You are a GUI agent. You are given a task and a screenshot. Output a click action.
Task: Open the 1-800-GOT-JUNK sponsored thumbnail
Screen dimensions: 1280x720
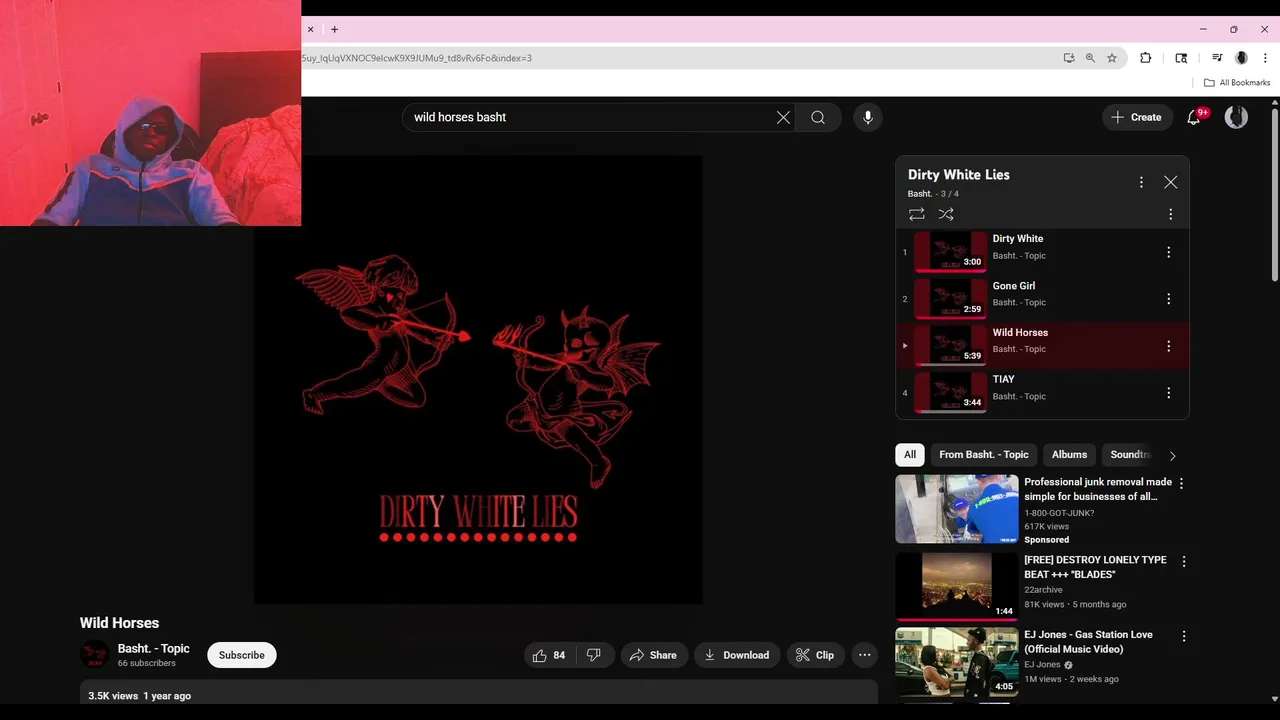[957, 509]
